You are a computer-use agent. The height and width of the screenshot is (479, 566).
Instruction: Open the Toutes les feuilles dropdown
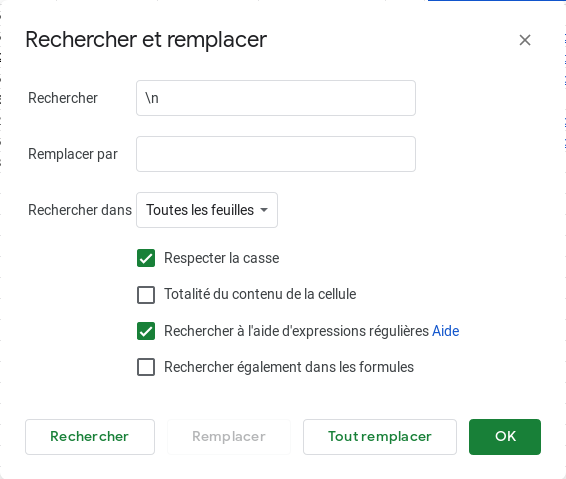pyautogui.click(x=207, y=210)
